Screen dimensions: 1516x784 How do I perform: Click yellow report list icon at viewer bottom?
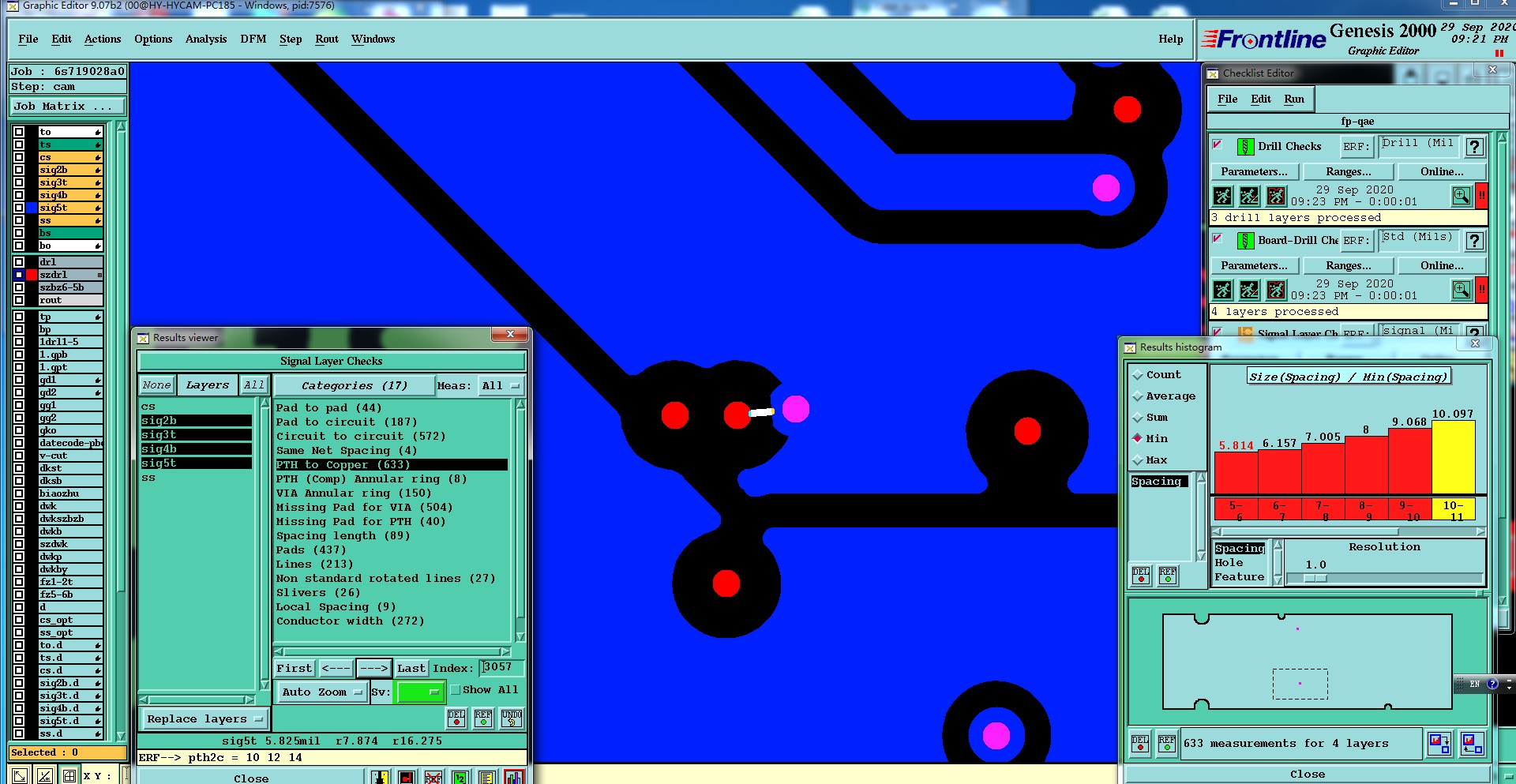point(486,778)
